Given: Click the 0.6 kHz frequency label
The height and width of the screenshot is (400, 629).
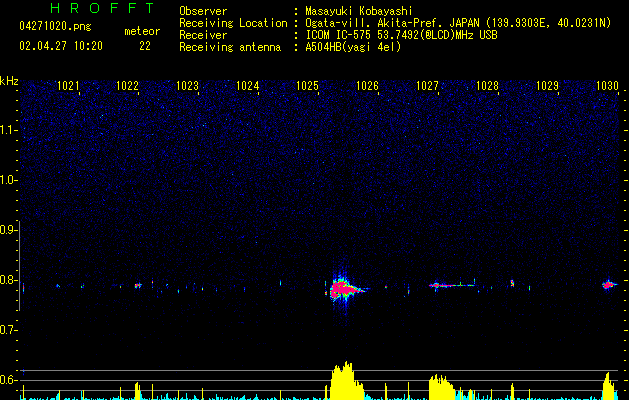Looking at the screenshot, I should click(8, 380).
